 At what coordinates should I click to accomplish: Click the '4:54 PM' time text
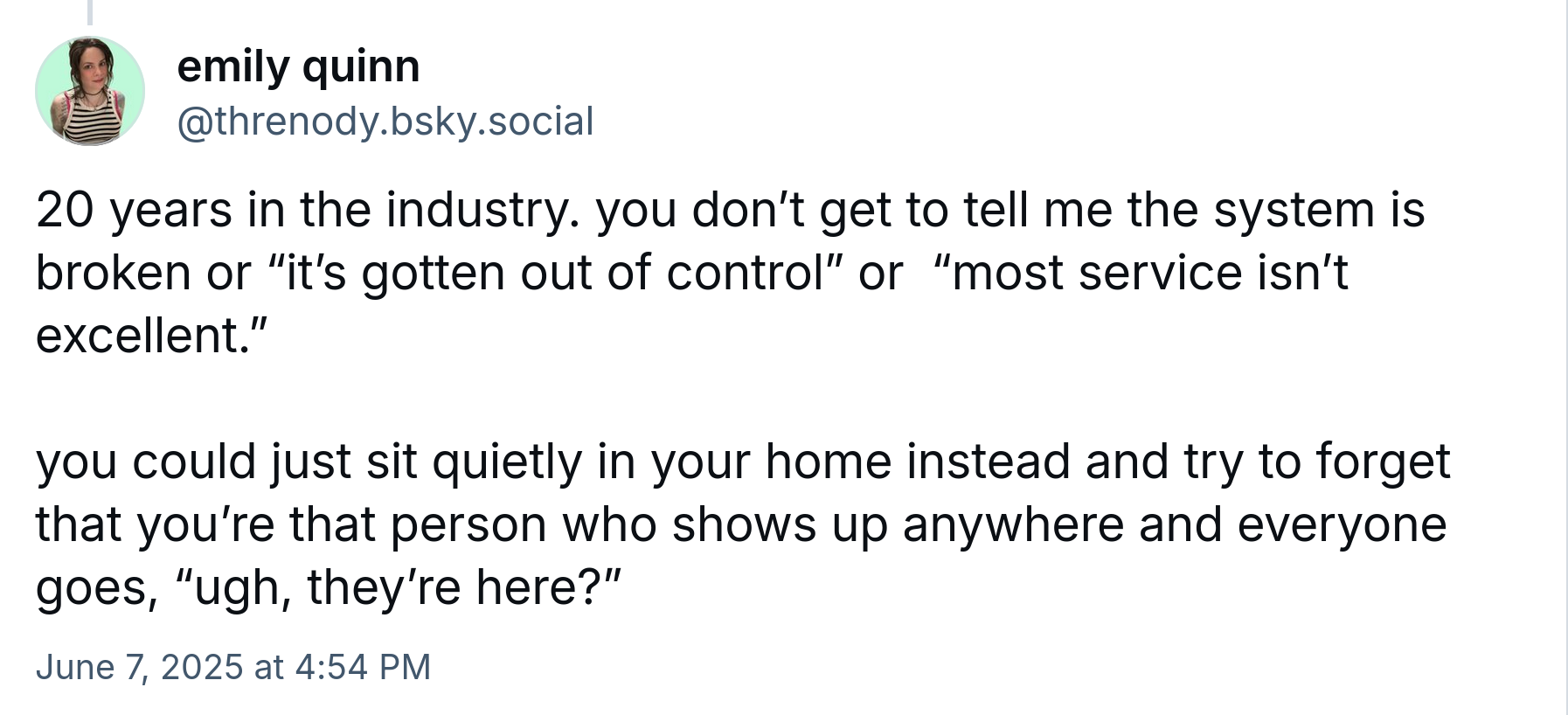tap(363, 667)
